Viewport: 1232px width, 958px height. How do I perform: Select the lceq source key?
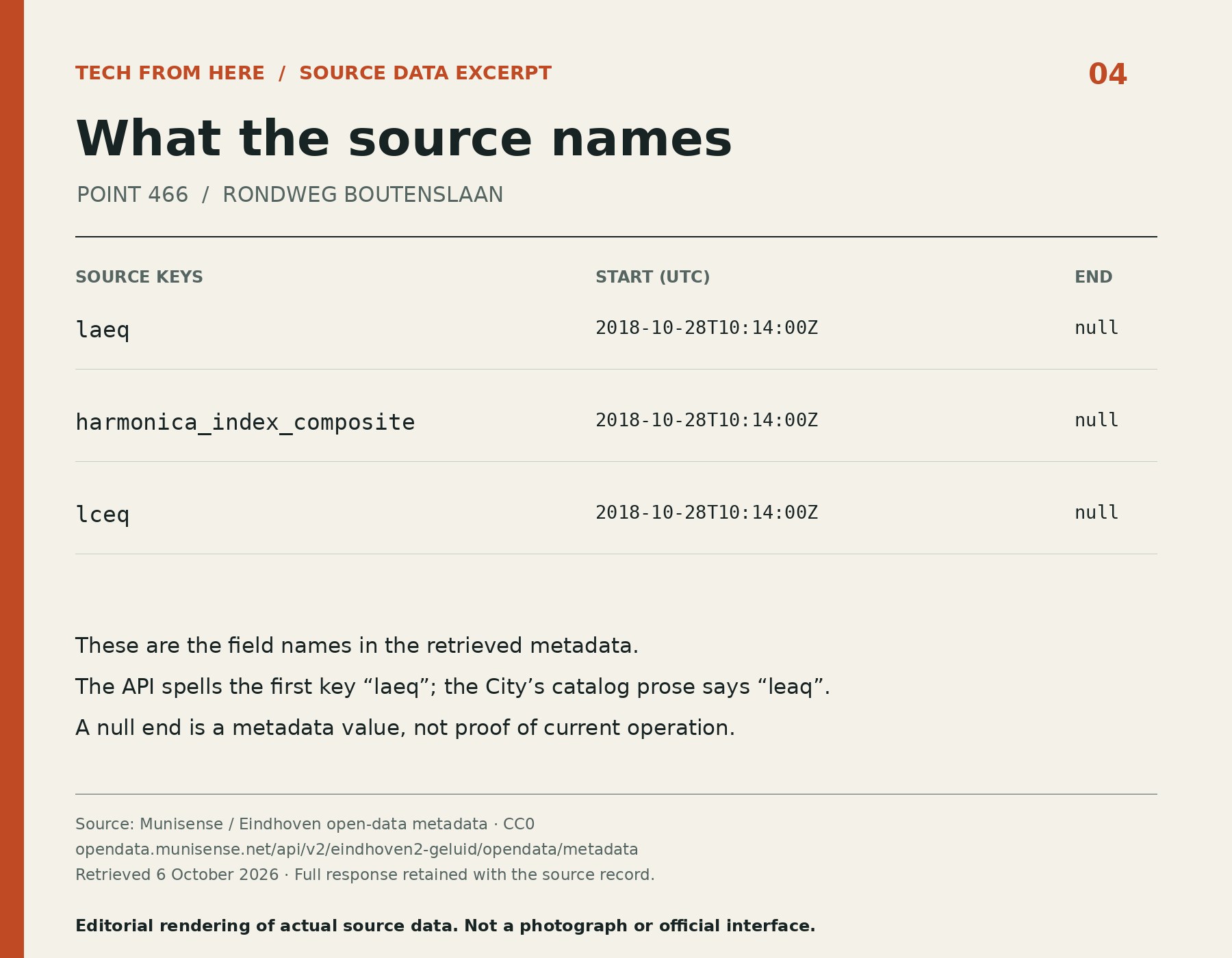(x=103, y=515)
